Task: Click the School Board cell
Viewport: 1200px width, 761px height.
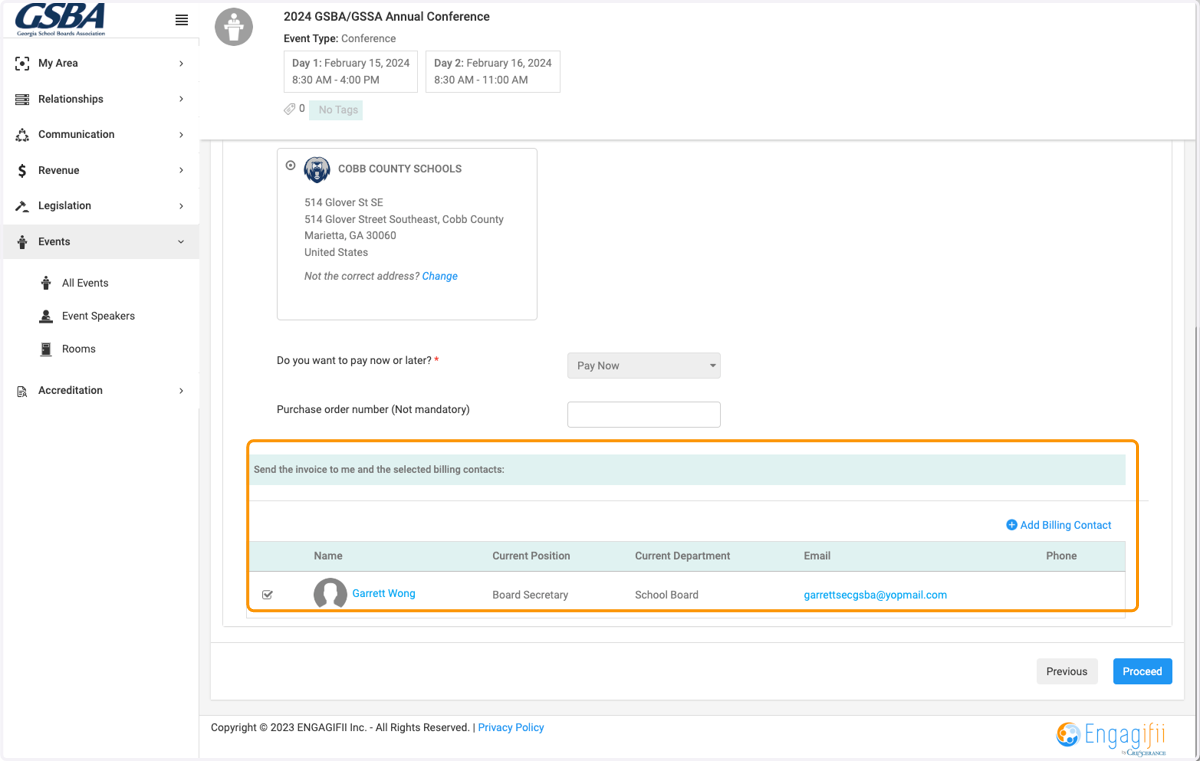Action: point(667,595)
